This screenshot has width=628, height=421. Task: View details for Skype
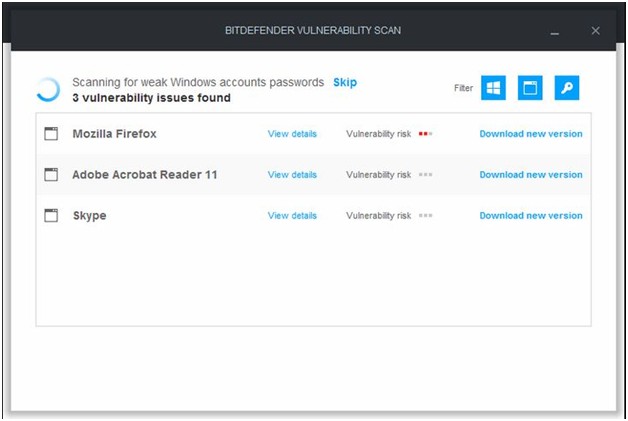pos(292,216)
